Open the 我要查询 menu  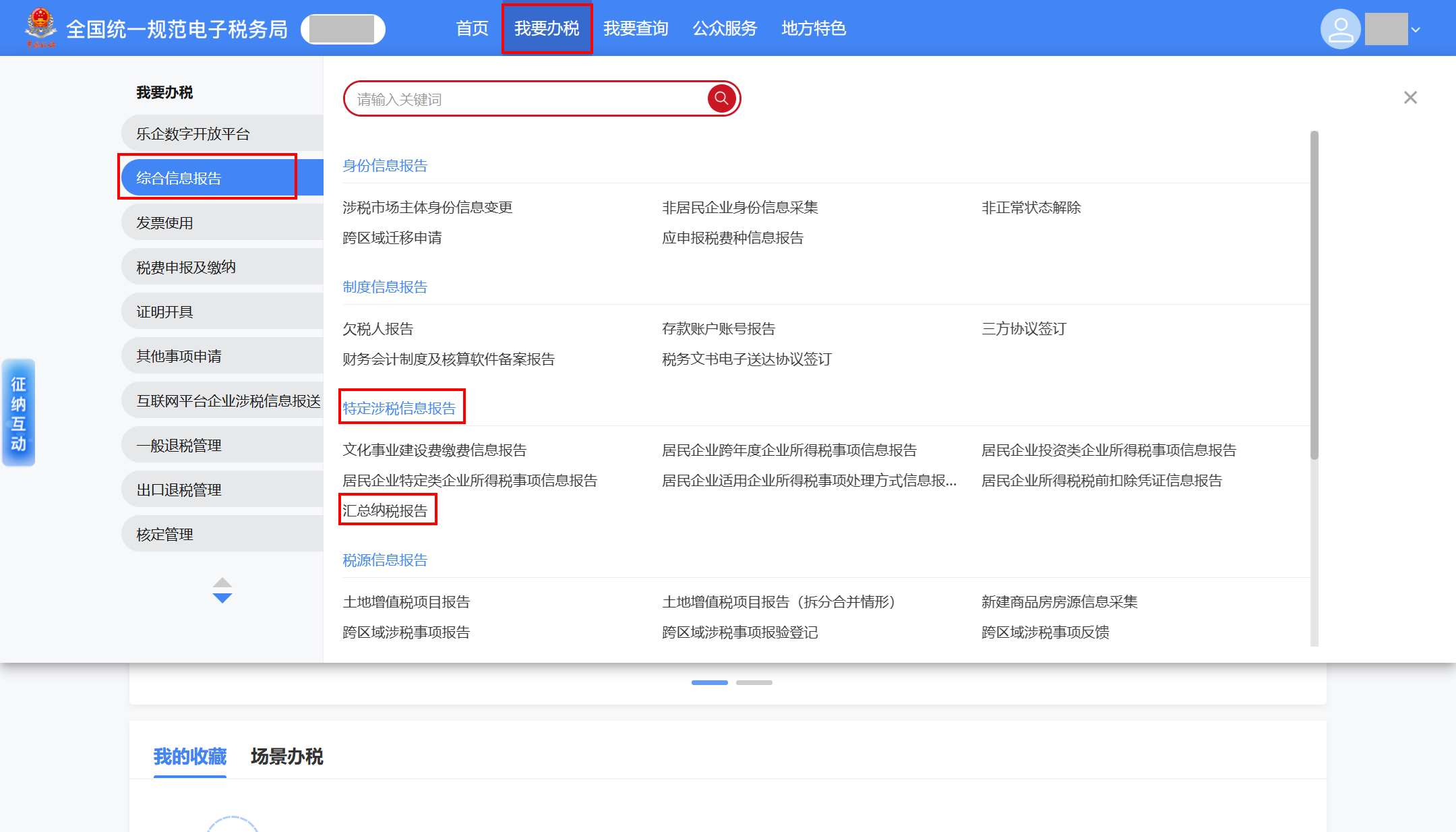[636, 28]
